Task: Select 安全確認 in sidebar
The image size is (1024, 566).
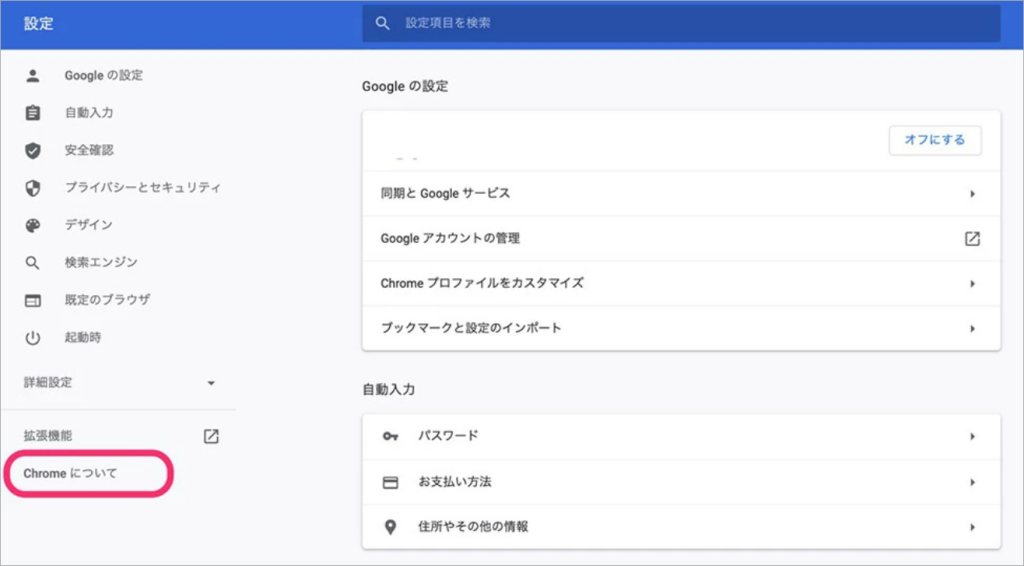Action: 89,151
